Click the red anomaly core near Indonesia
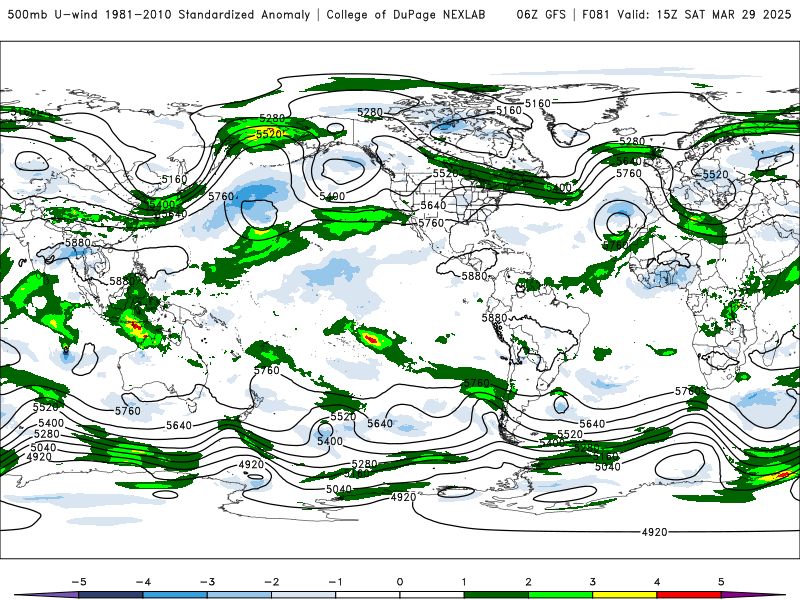Screen dimensions: 800x600 click(135, 325)
